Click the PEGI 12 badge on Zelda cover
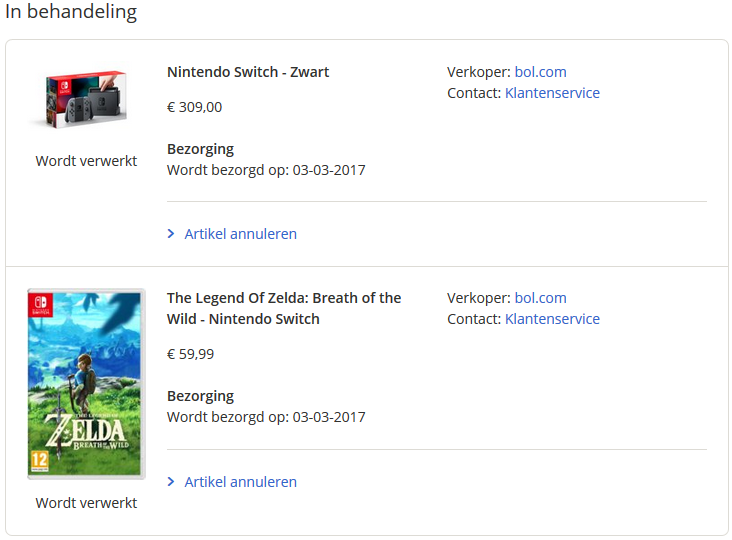This screenshot has height=540, width=732. pyautogui.click(x=39, y=462)
